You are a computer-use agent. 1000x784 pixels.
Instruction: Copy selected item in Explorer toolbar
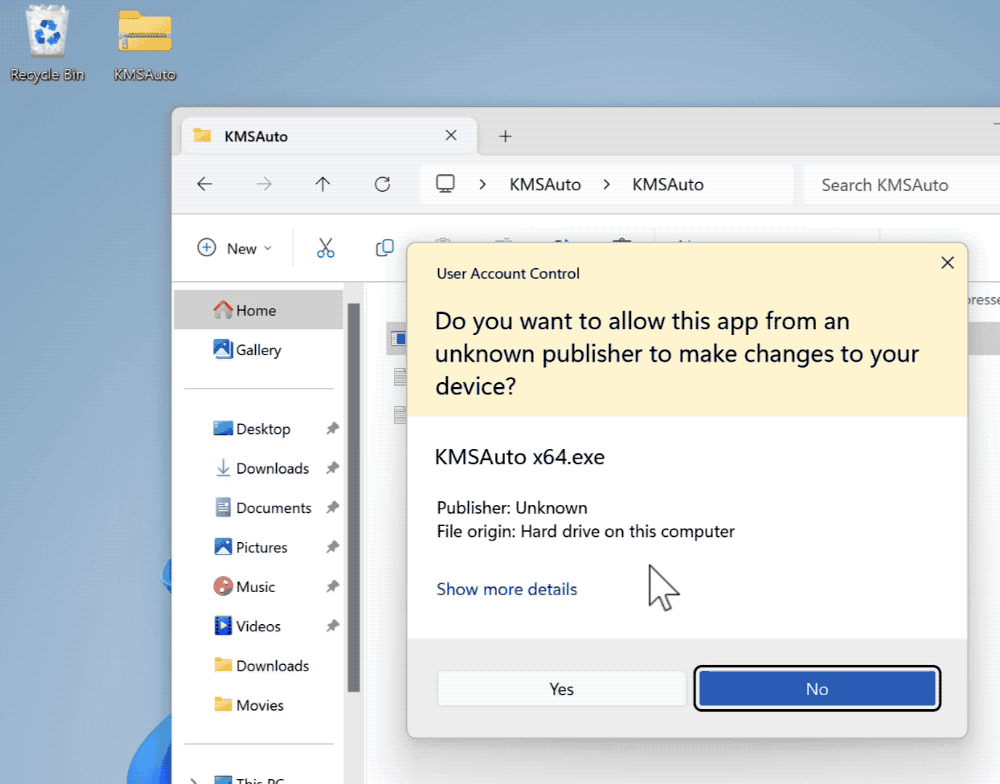tap(385, 248)
